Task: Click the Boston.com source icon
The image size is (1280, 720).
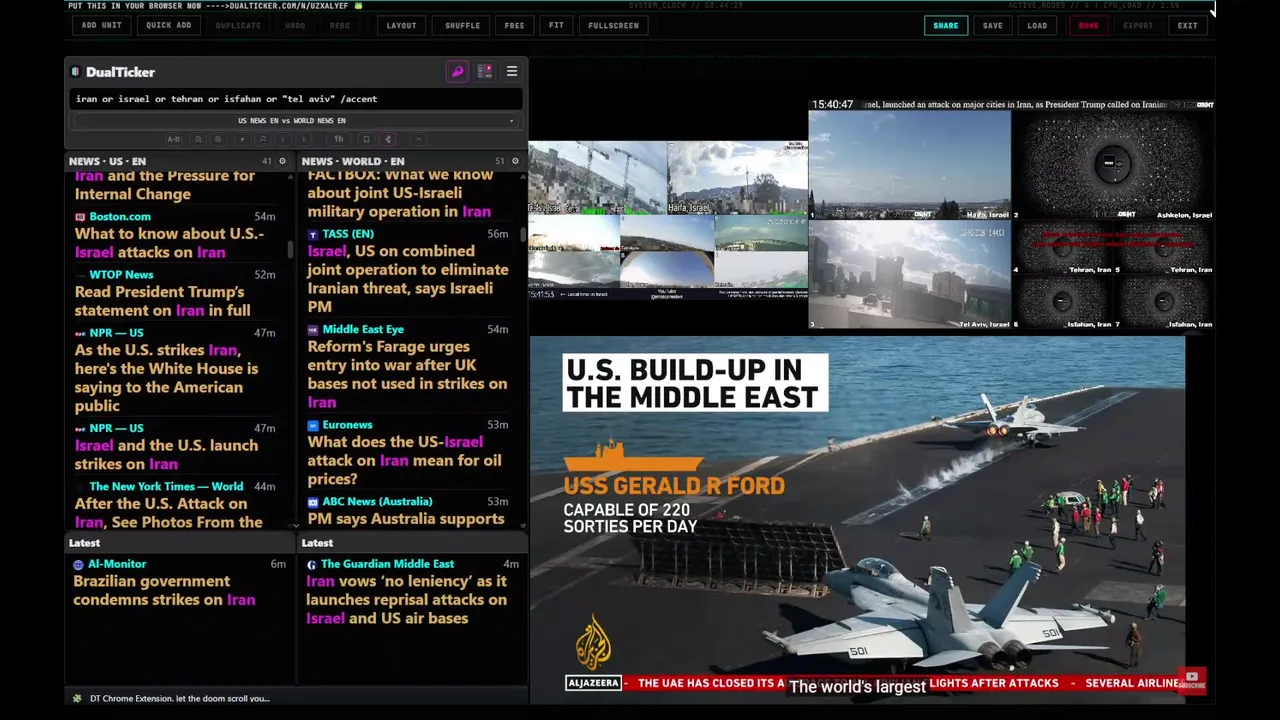Action: pyautogui.click(x=80, y=217)
